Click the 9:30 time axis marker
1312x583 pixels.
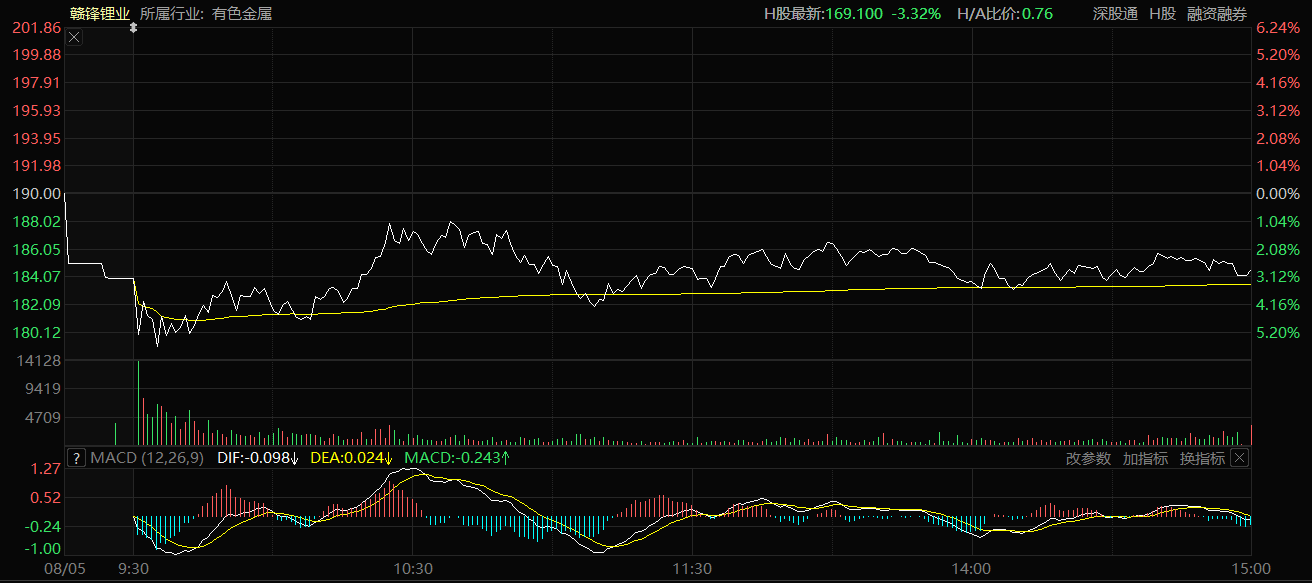pyautogui.click(x=134, y=569)
